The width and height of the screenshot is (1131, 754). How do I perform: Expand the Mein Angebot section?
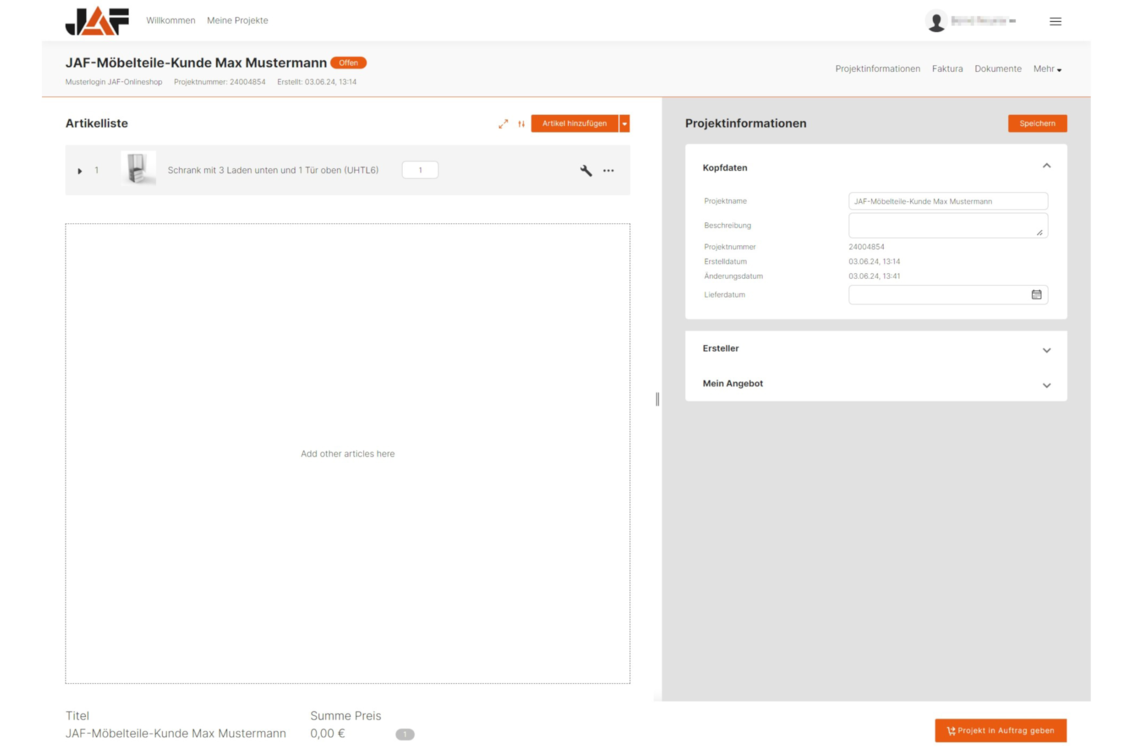[1046, 385]
